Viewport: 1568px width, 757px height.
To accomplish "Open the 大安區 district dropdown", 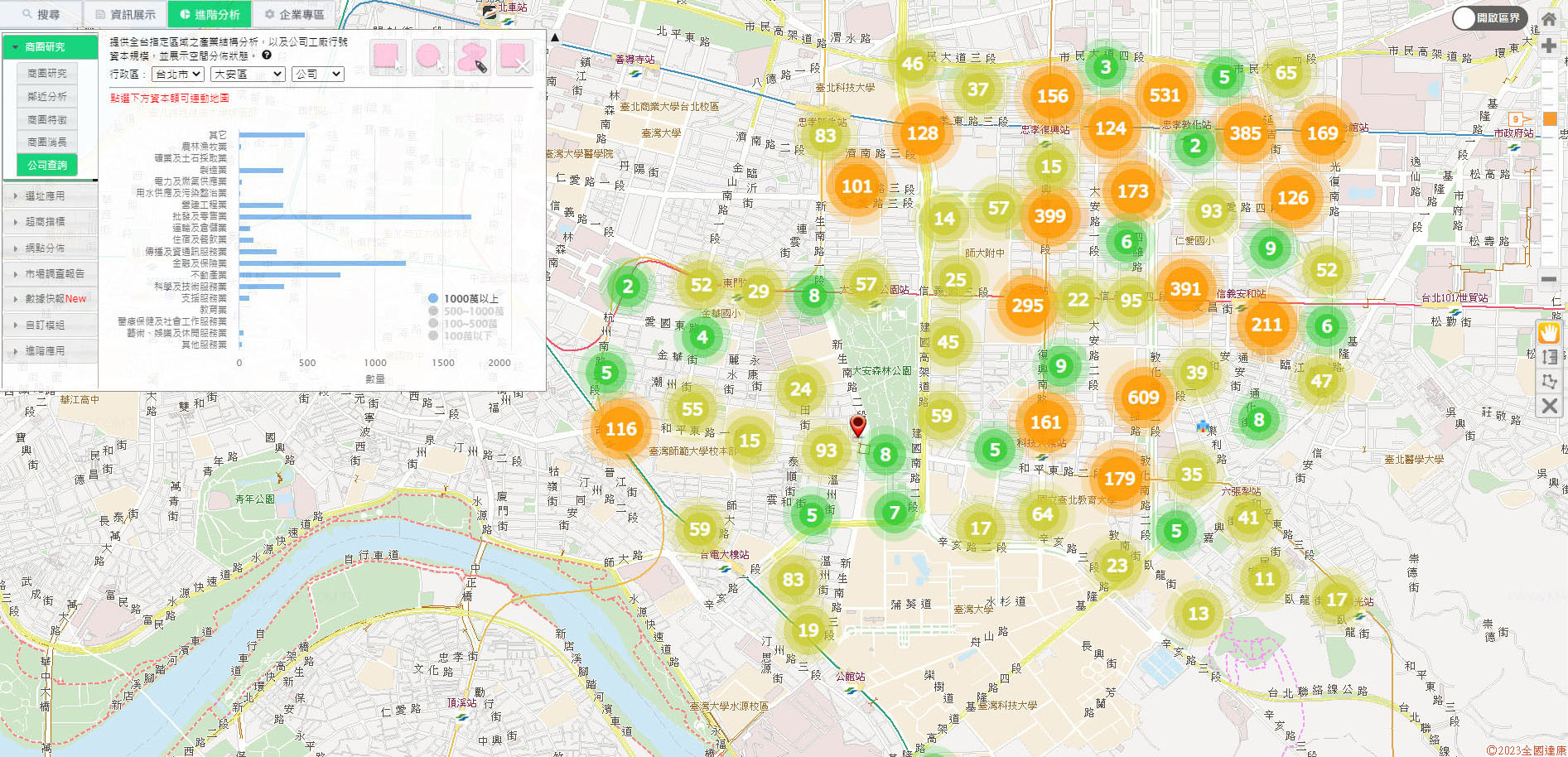I will click(x=248, y=75).
